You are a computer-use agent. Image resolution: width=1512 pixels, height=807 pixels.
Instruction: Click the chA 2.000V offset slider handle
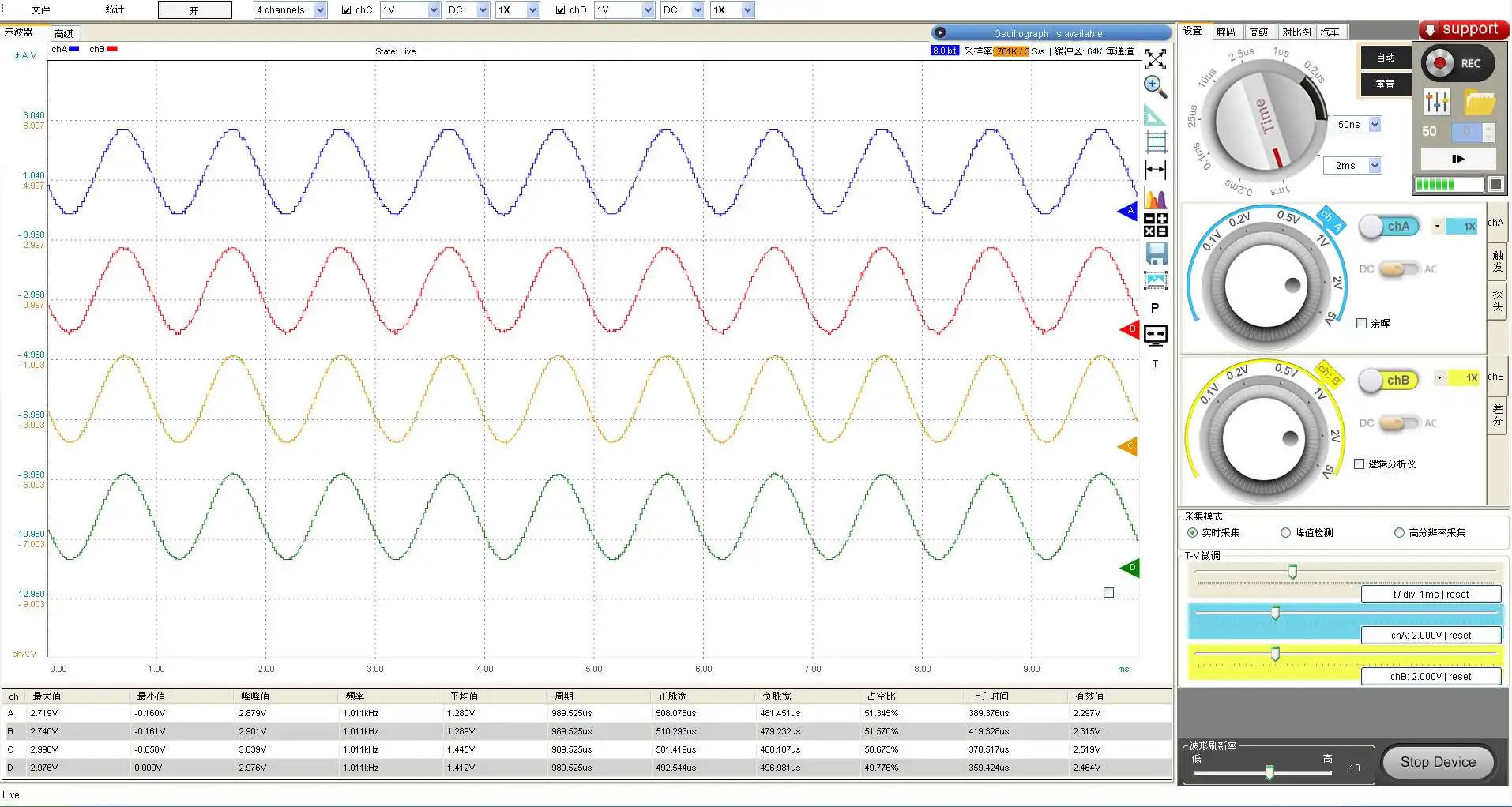(1275, 613)
